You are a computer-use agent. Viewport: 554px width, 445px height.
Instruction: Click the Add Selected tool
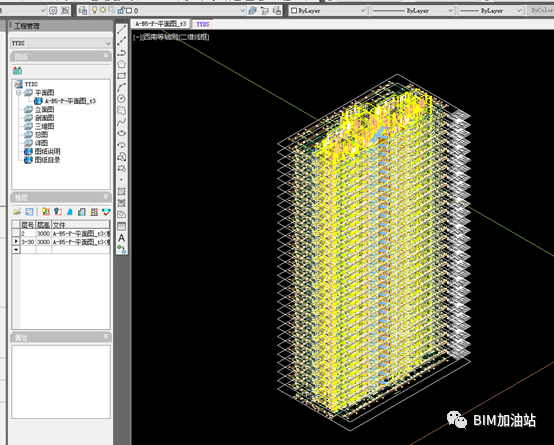pyautogui.click(x=122, y=249)
